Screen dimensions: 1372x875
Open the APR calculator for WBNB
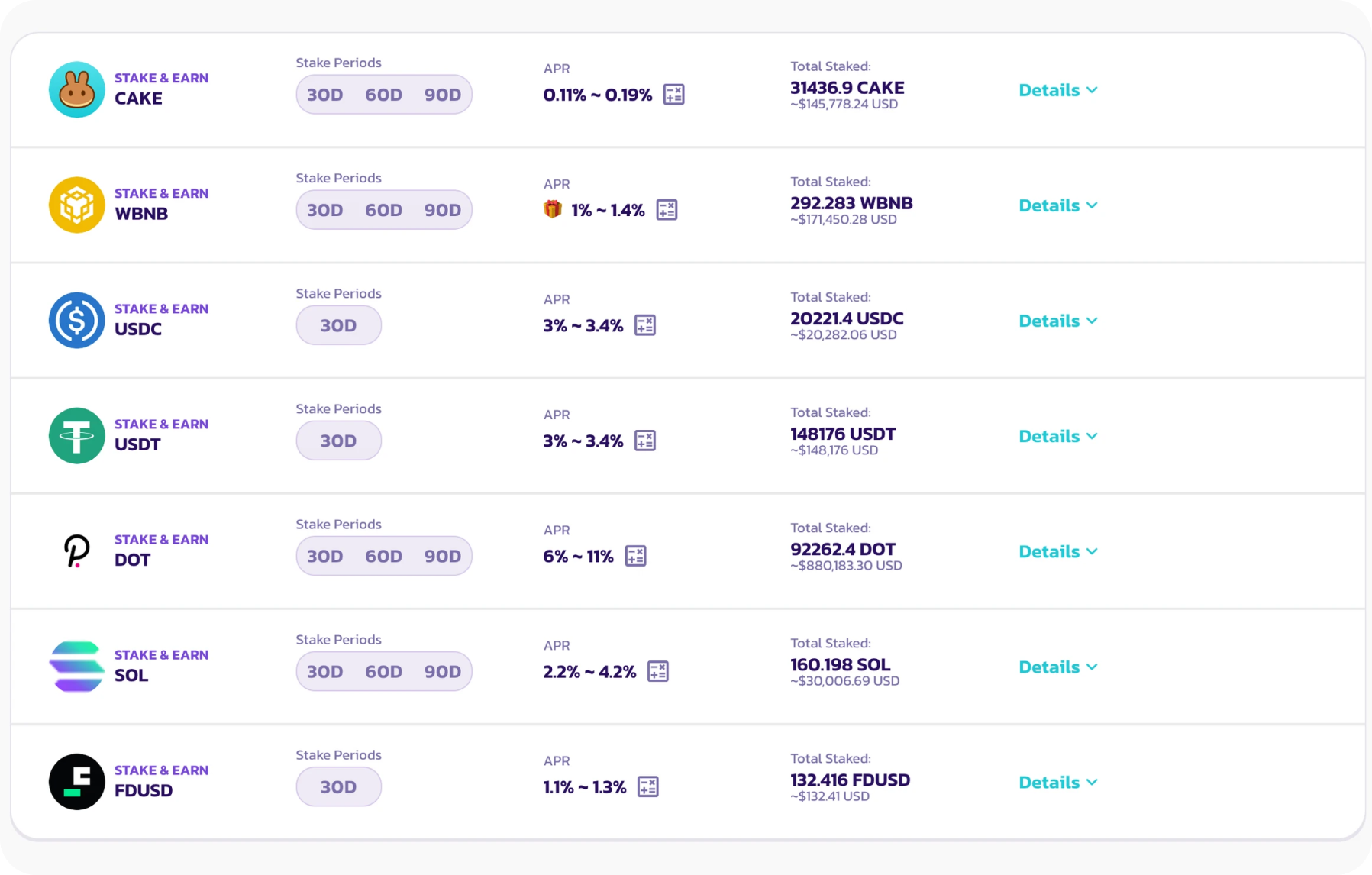point(667,210)
